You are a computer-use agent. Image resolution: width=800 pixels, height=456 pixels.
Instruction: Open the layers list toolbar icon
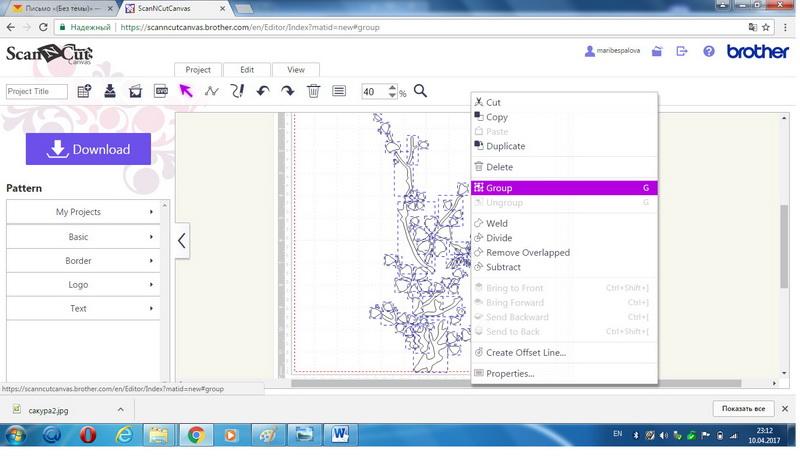339,91
